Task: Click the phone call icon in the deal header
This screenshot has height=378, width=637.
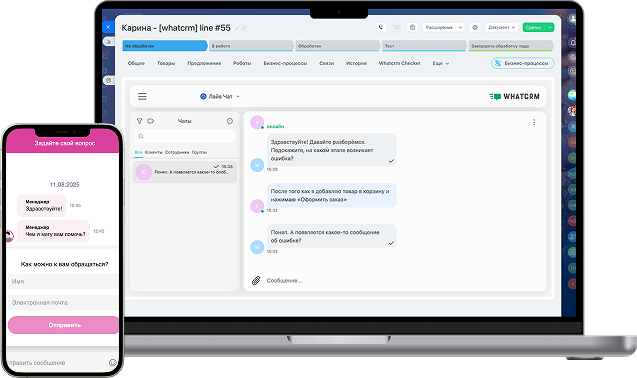Action: click(381, 27)
